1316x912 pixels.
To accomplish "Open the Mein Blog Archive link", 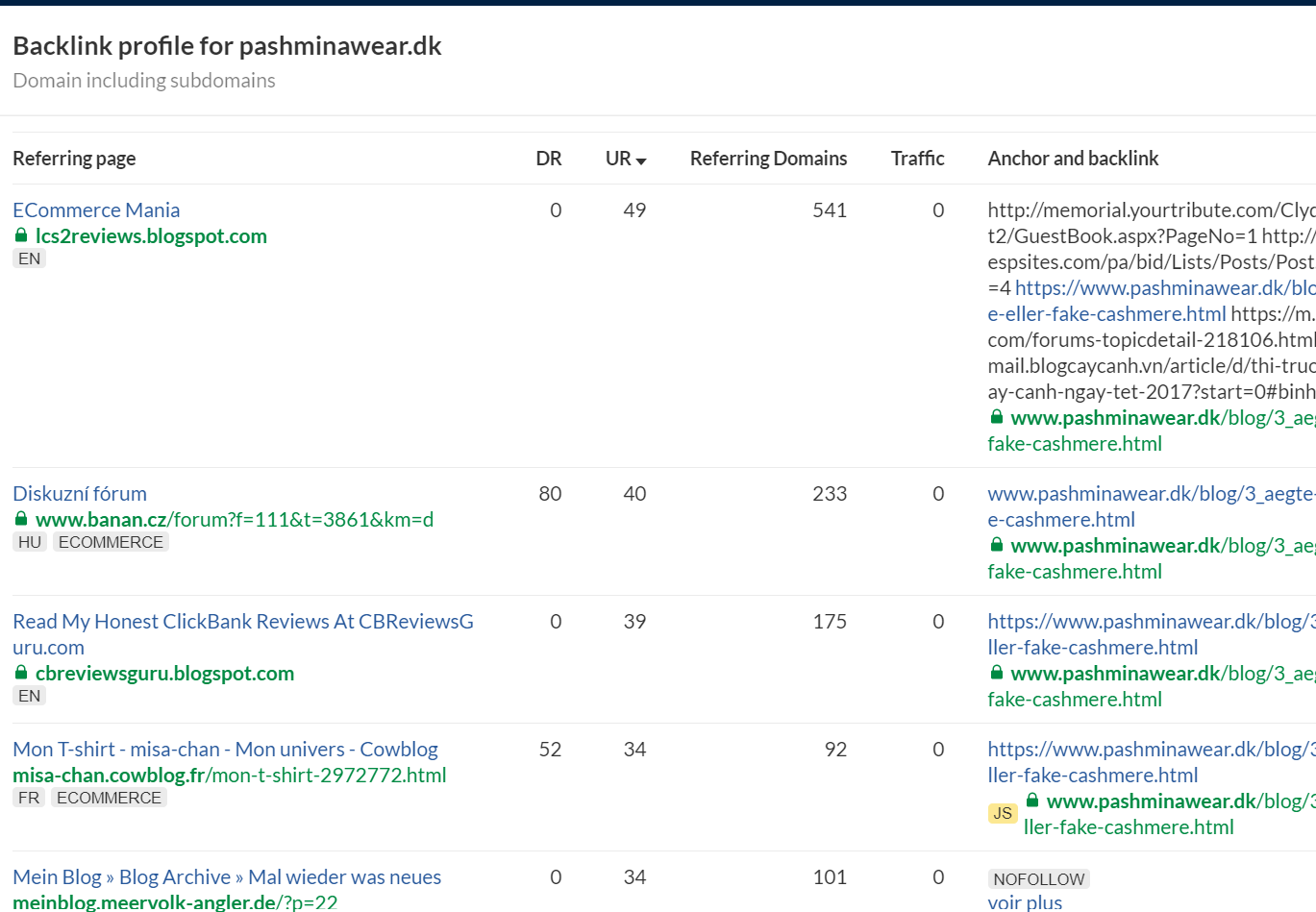I will click(x=227, y=876).
